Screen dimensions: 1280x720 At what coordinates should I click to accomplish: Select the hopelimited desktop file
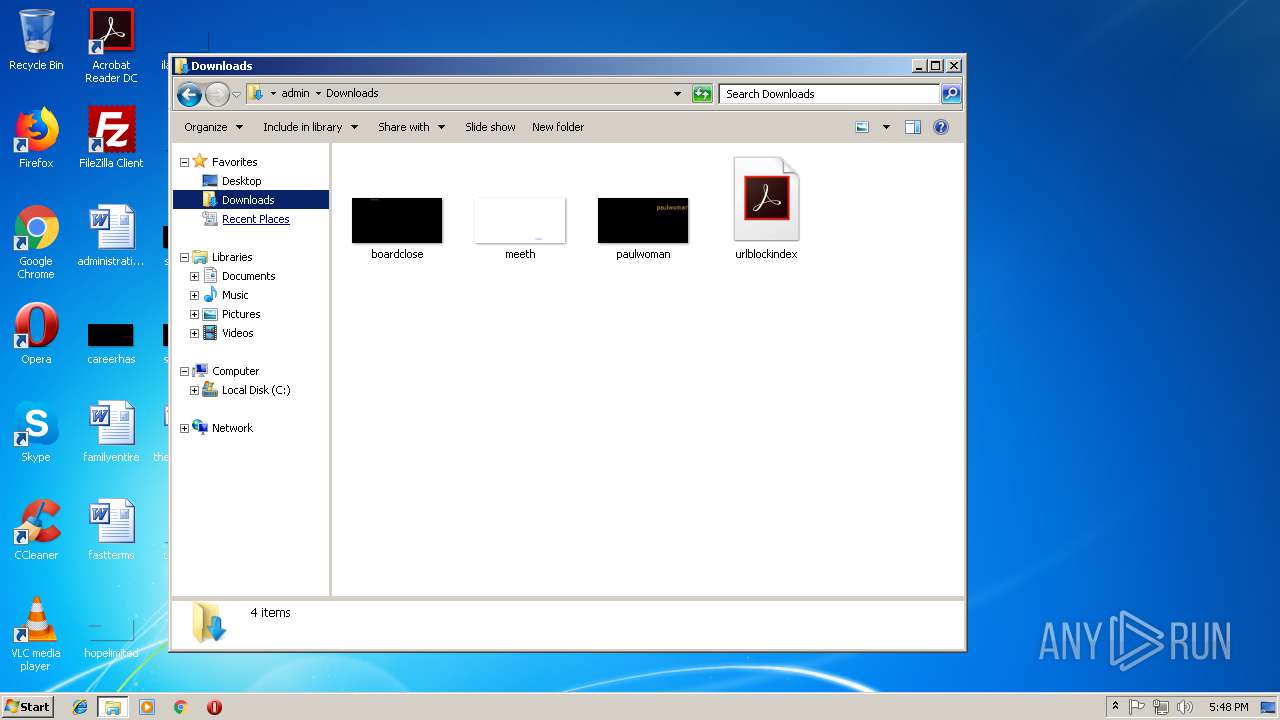pos(111,638)
